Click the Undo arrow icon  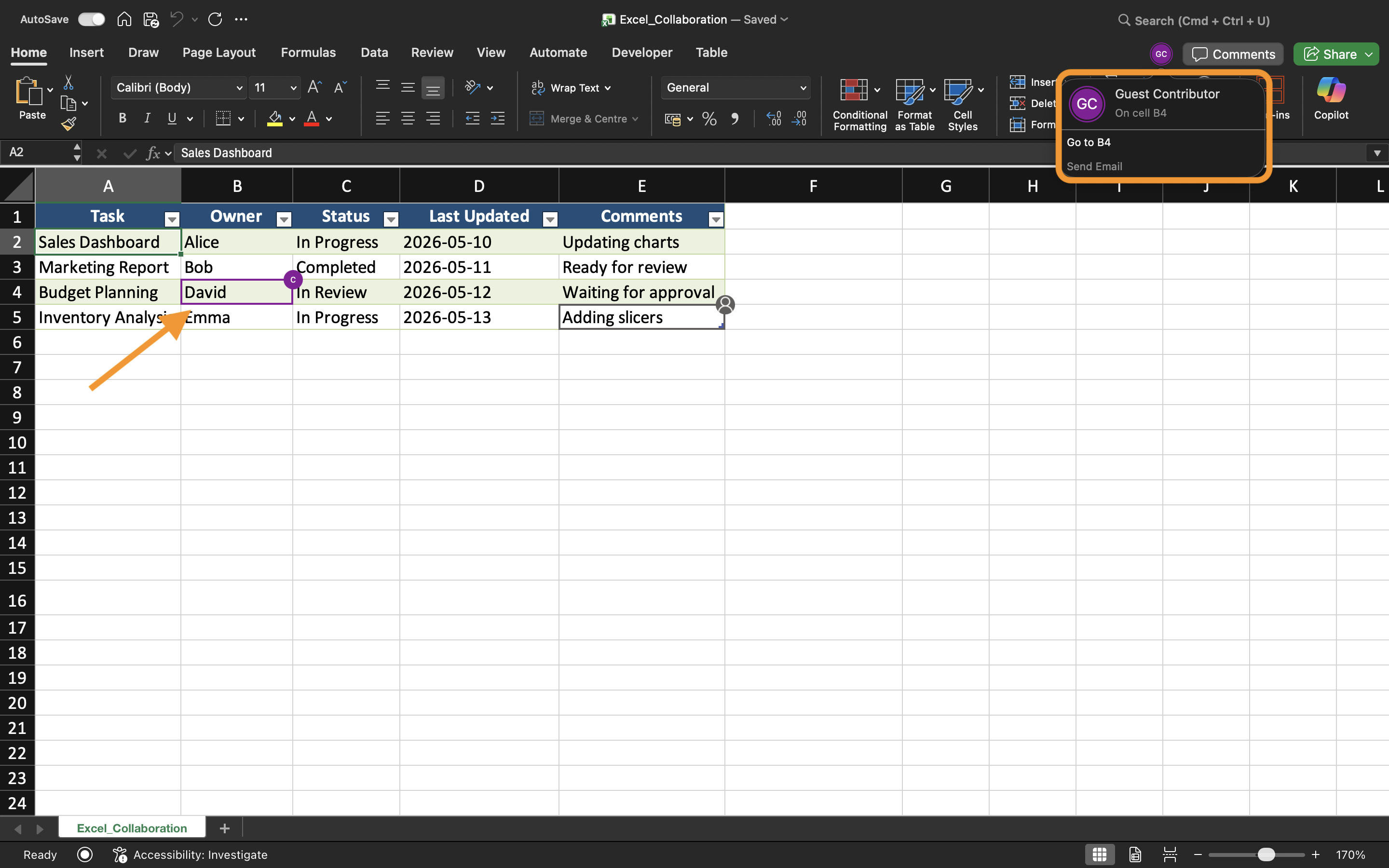coord(177,19)
